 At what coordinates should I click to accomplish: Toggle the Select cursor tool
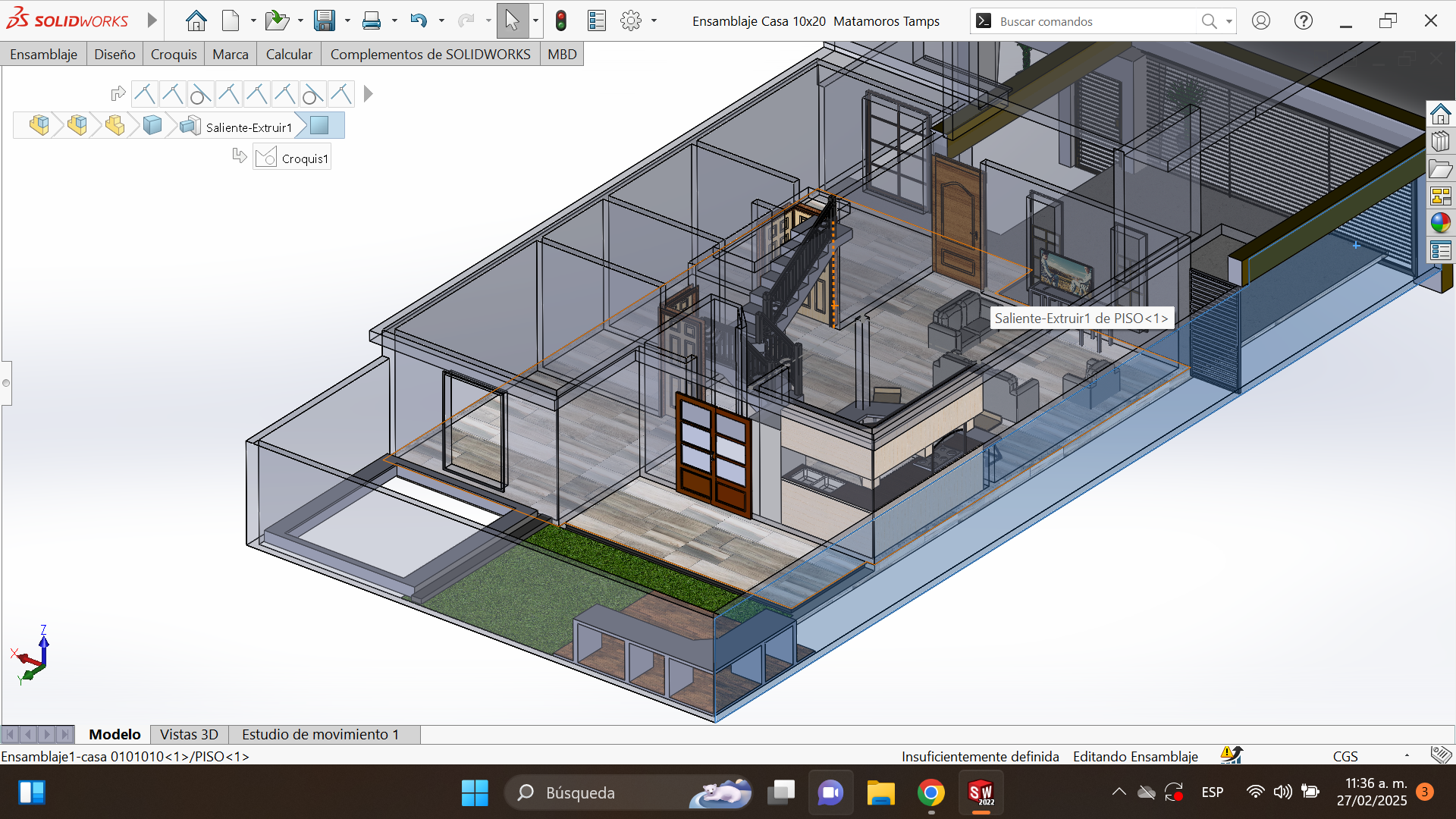point(512,21)
